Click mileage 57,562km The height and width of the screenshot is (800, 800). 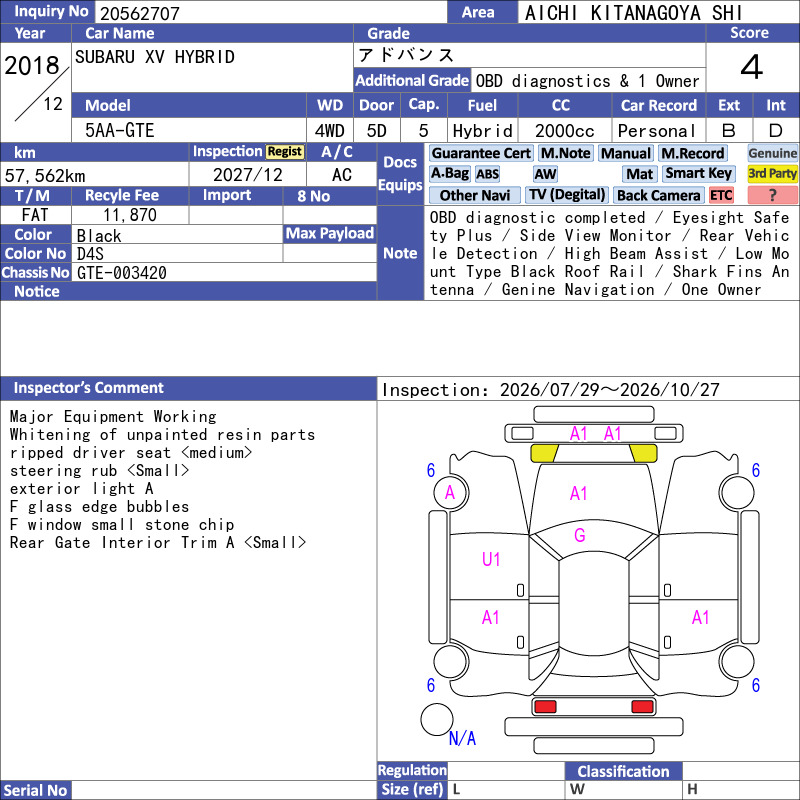[45, 176]
